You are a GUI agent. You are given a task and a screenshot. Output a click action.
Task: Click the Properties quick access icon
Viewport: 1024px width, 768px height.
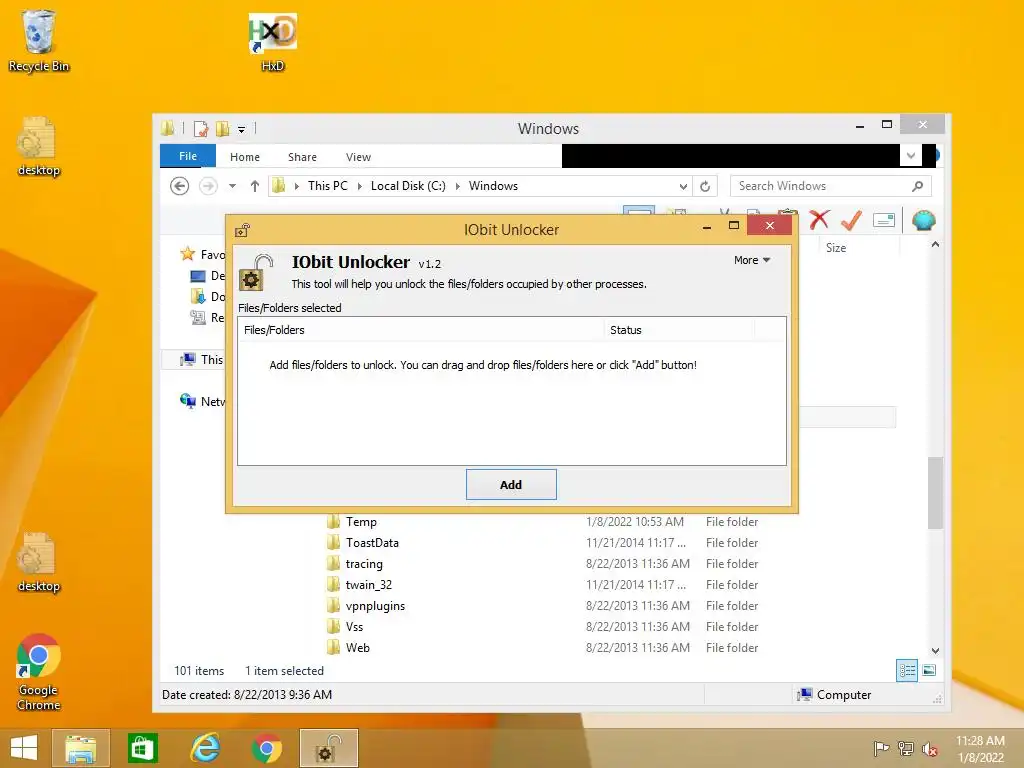[201, 129]
